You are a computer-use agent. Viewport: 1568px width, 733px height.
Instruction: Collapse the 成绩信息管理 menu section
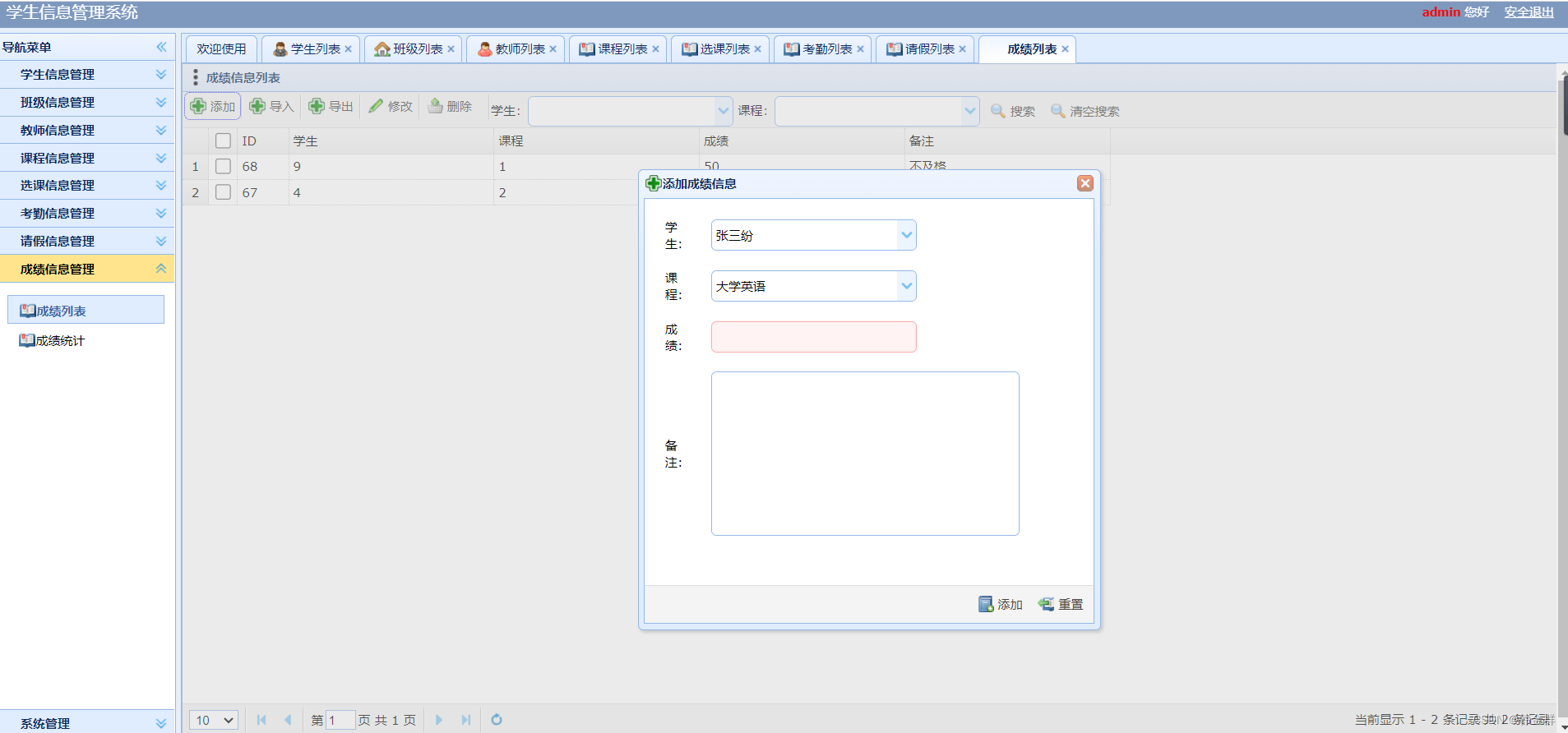pyautogui.click(x=87, y=269)
